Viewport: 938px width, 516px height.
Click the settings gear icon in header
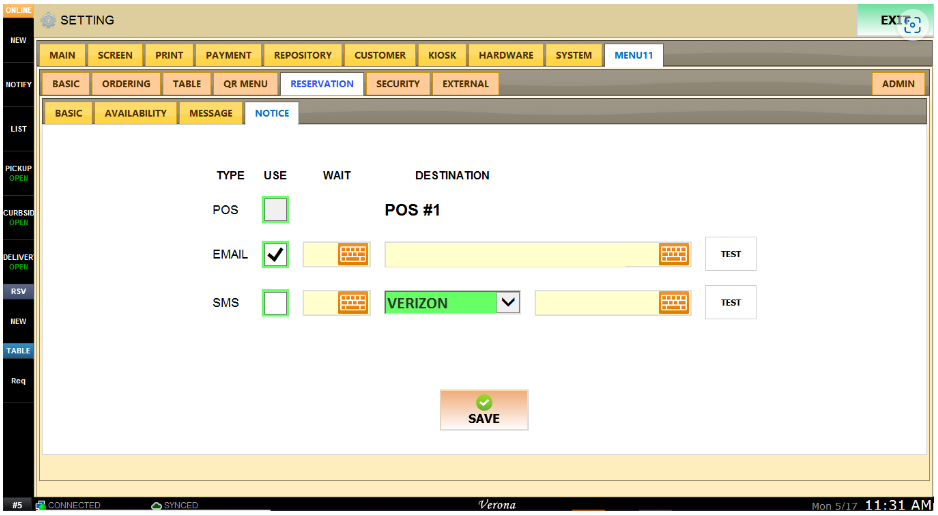tap(48, 20)
